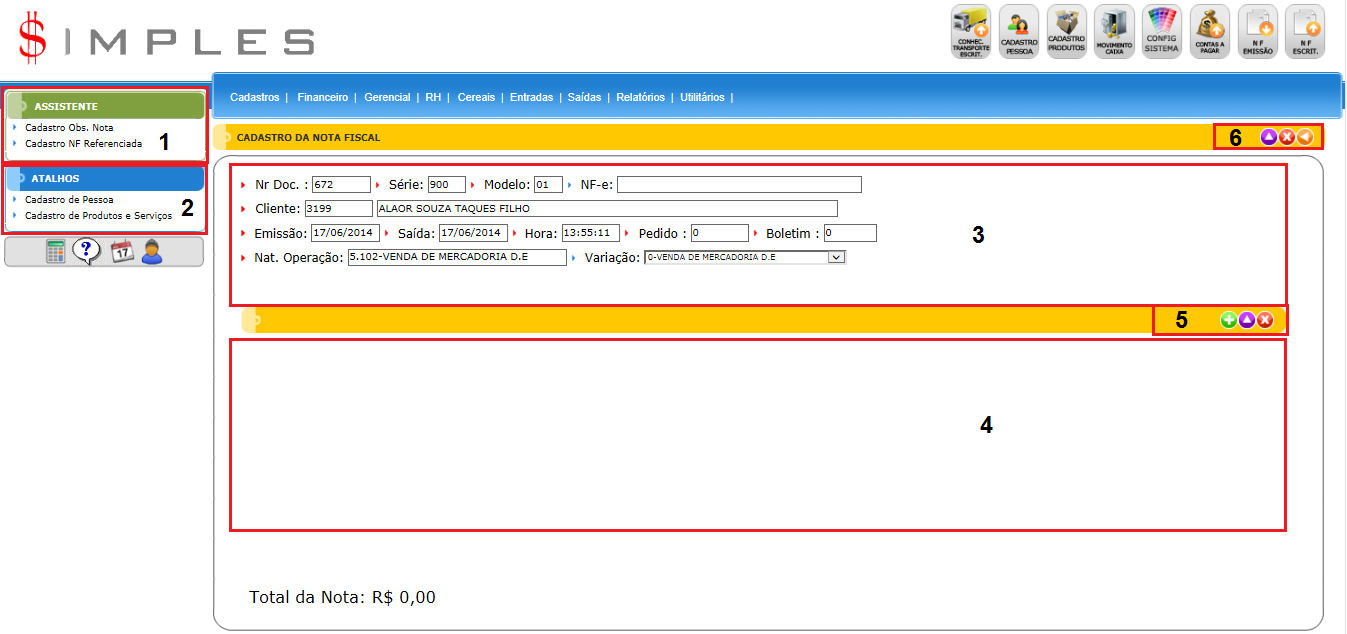Click the NF-e input field
The image size is (1347, 634).
click(x=739, y=185)
